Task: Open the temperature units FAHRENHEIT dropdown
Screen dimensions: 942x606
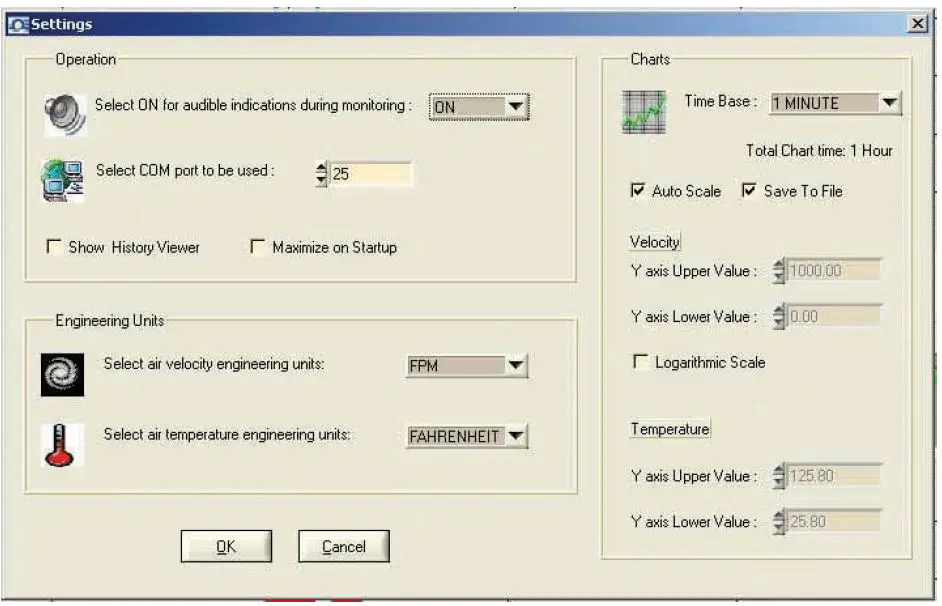Action: click(x=467, y=435)
